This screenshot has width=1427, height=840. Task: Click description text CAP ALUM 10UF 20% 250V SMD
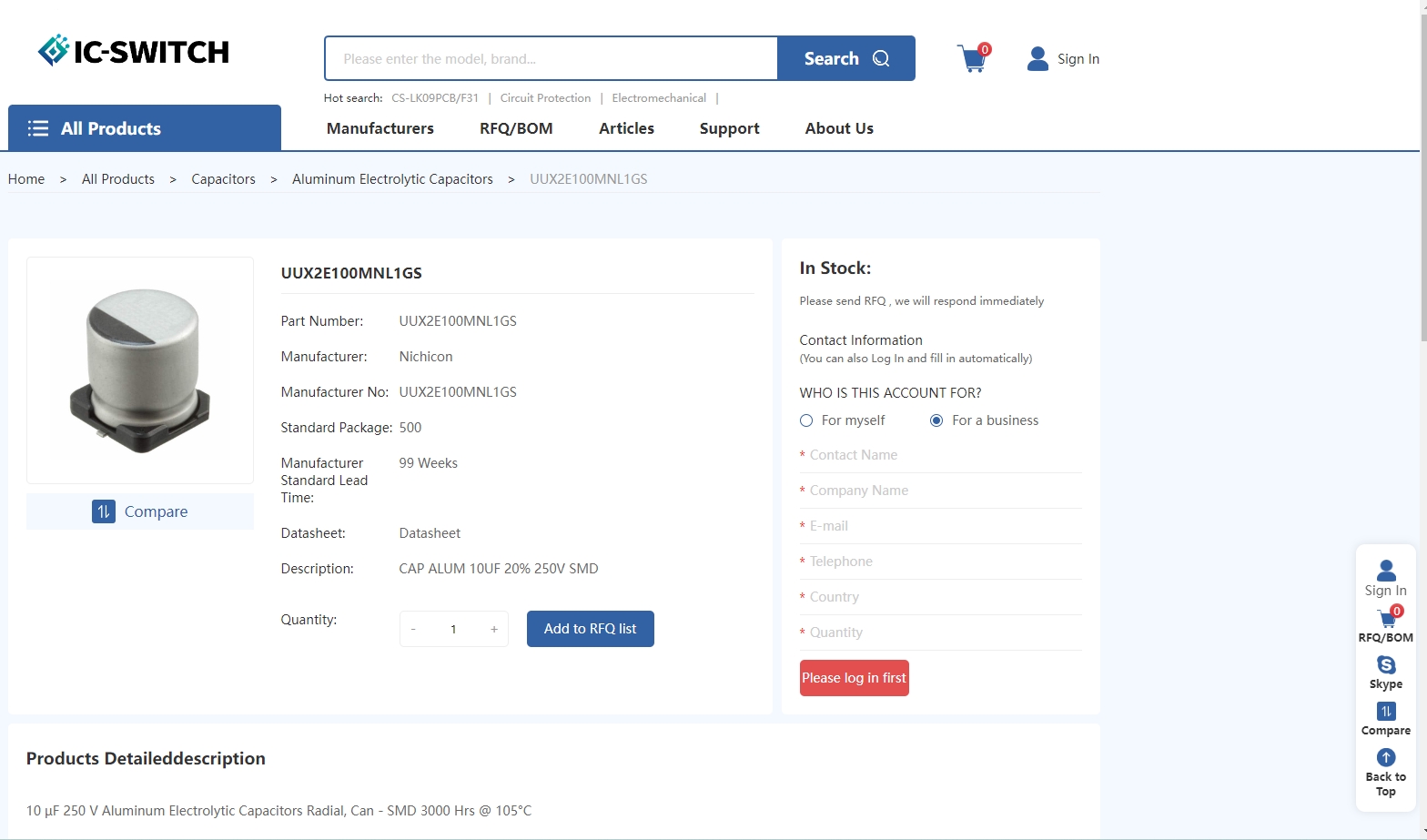coord(499,569)
